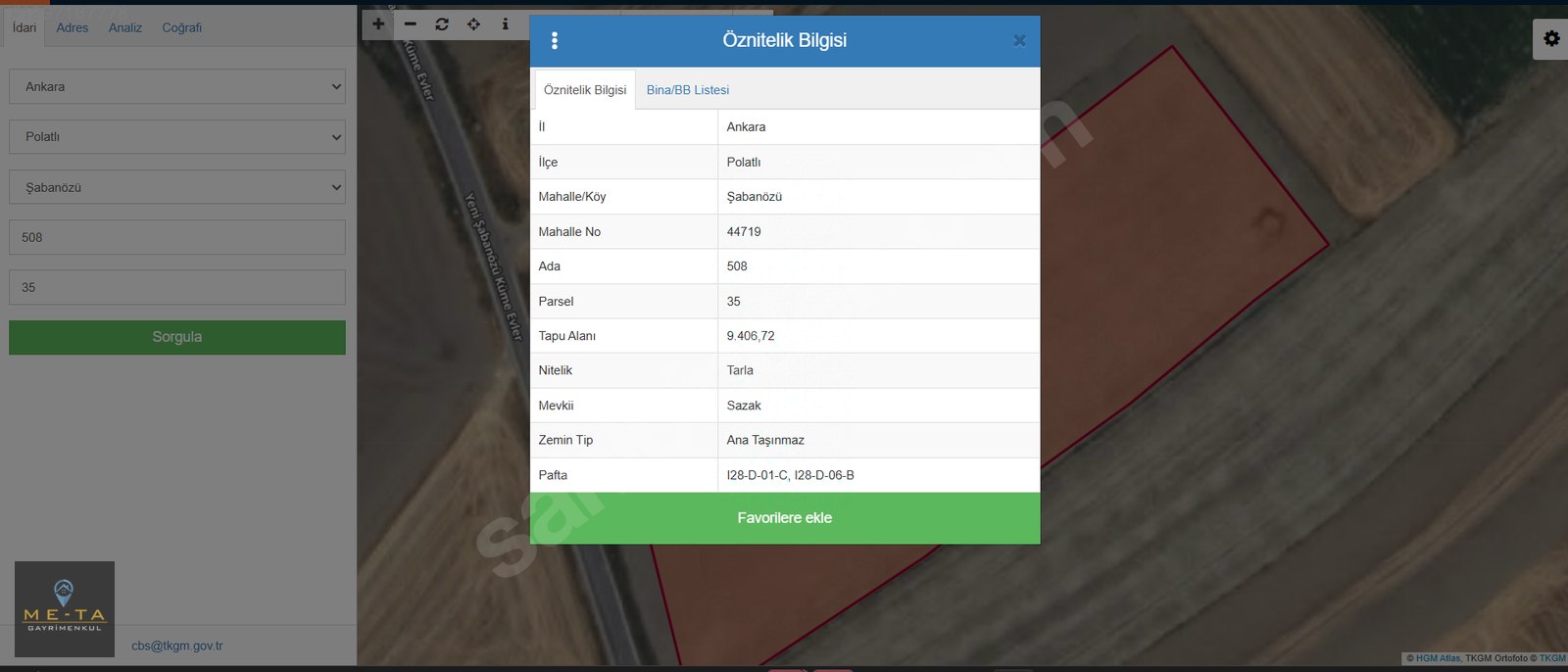Click the Sorgula button

coord(177,337)
